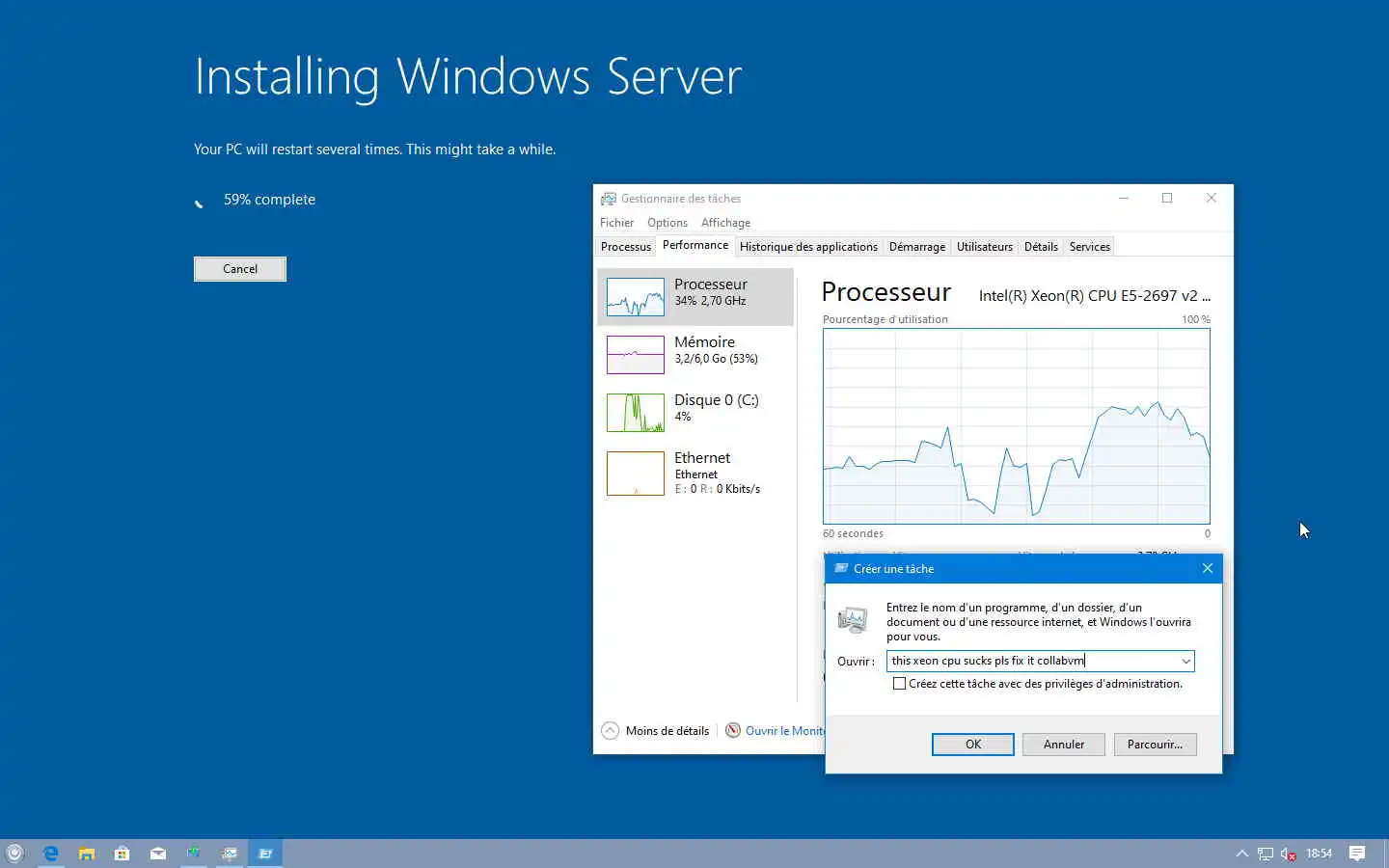1389x868 pixels.
Task: Minimize the Gestionnaire des tâches window
Action: pos(1123,198)
